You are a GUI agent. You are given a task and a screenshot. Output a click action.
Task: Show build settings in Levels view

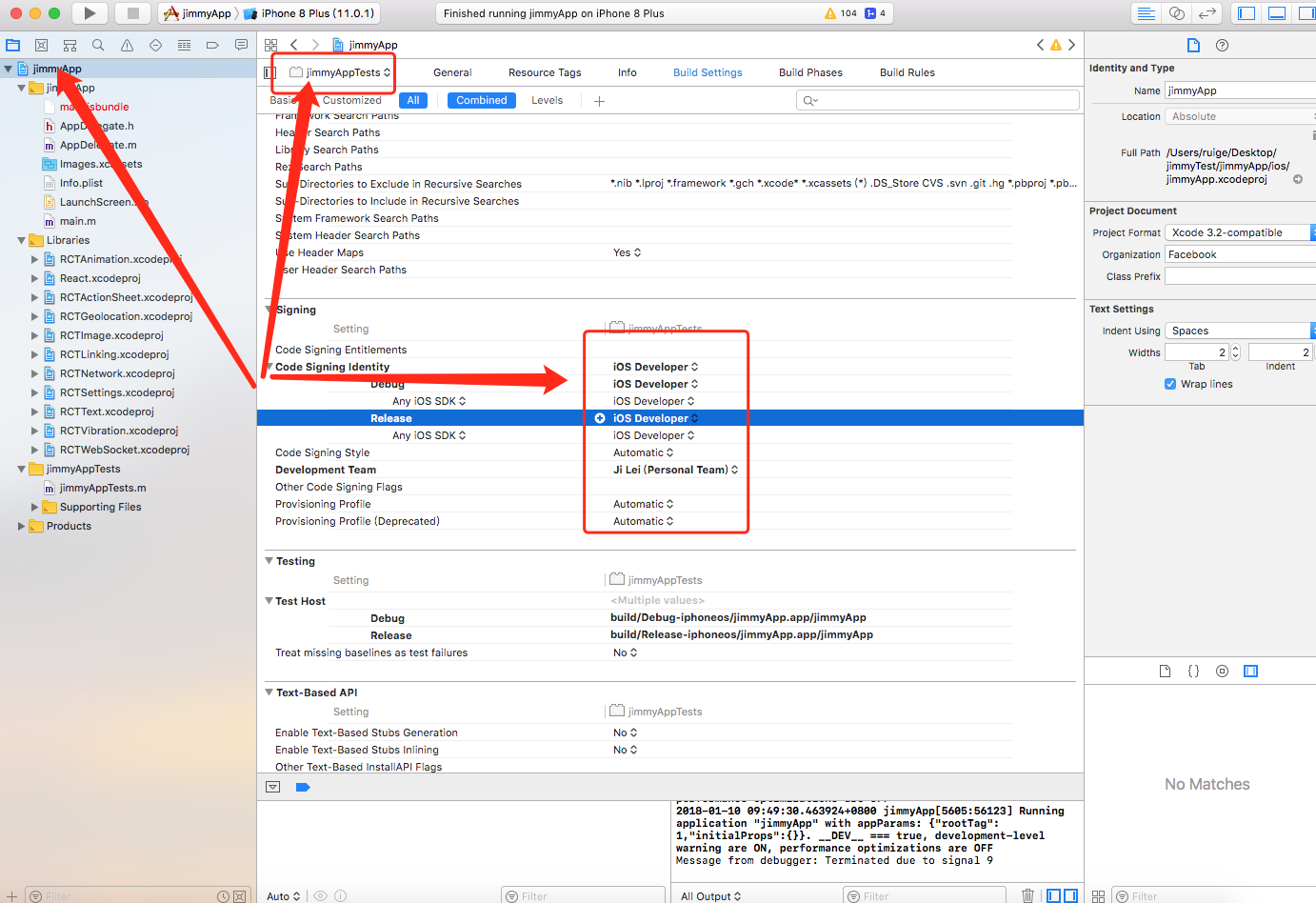(547, 99)
